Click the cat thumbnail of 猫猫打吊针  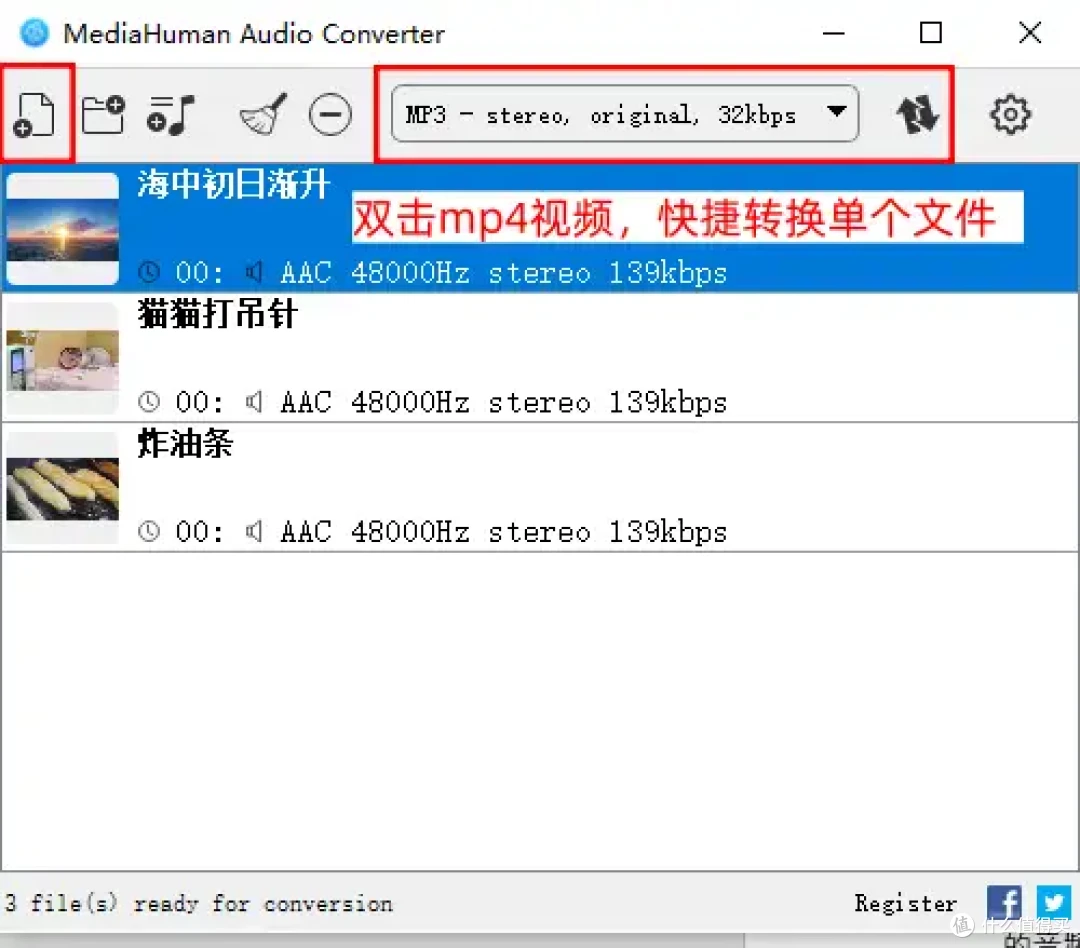(63, 358)
